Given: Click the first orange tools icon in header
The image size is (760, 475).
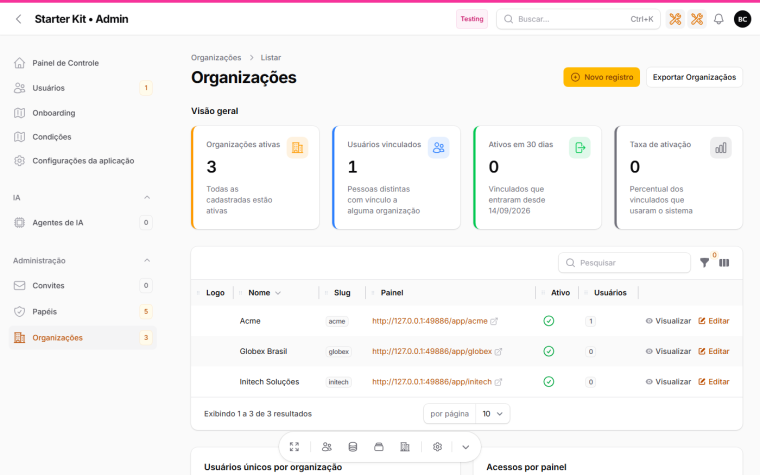Looking at the screenshot, I should (675, 19).
